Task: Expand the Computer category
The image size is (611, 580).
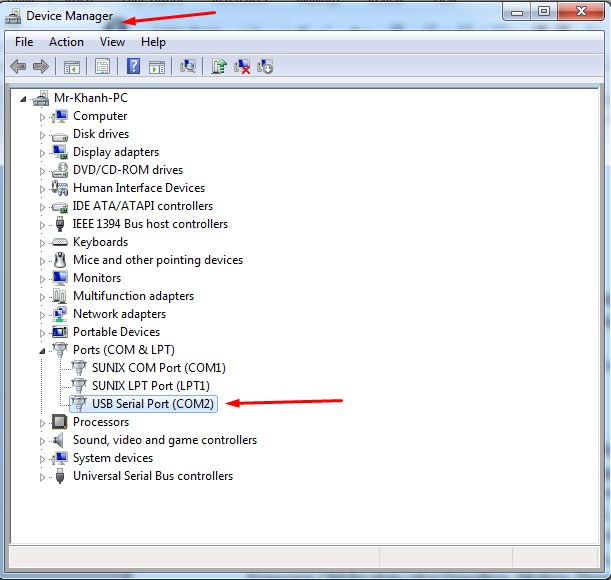Action: [x=42, y=117]
